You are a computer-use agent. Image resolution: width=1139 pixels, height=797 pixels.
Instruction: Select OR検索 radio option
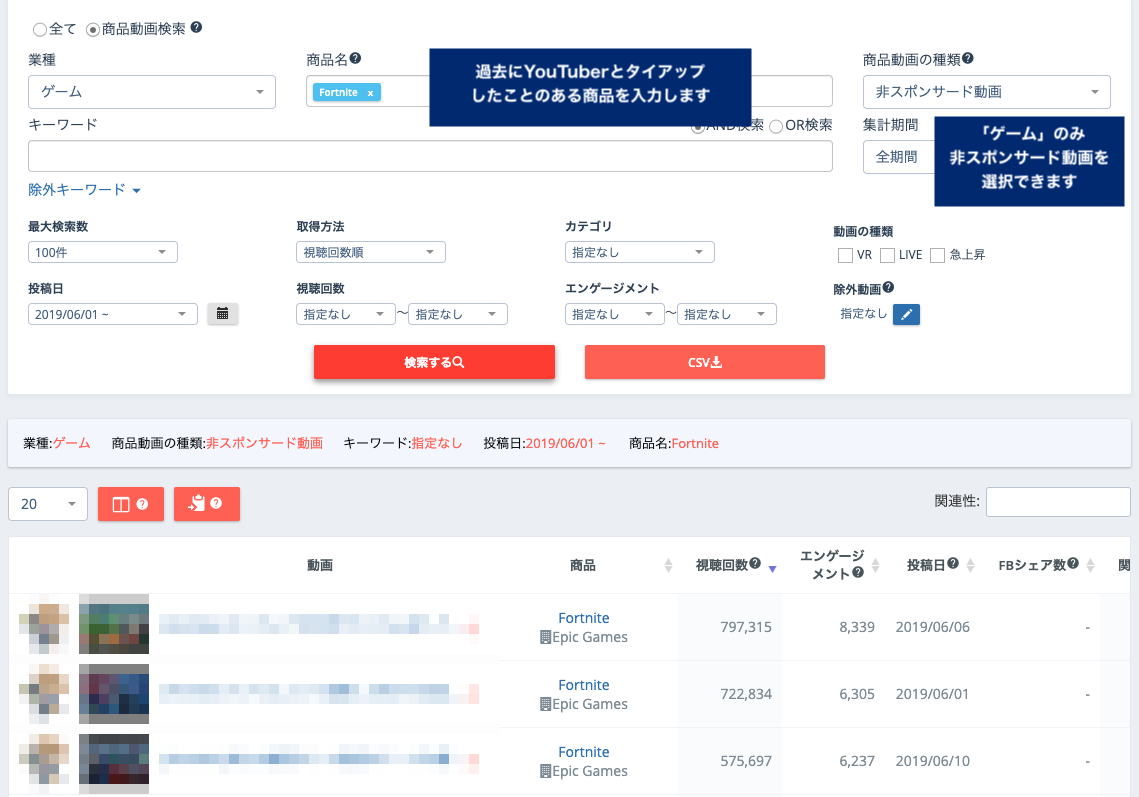(x=776, y=126)
